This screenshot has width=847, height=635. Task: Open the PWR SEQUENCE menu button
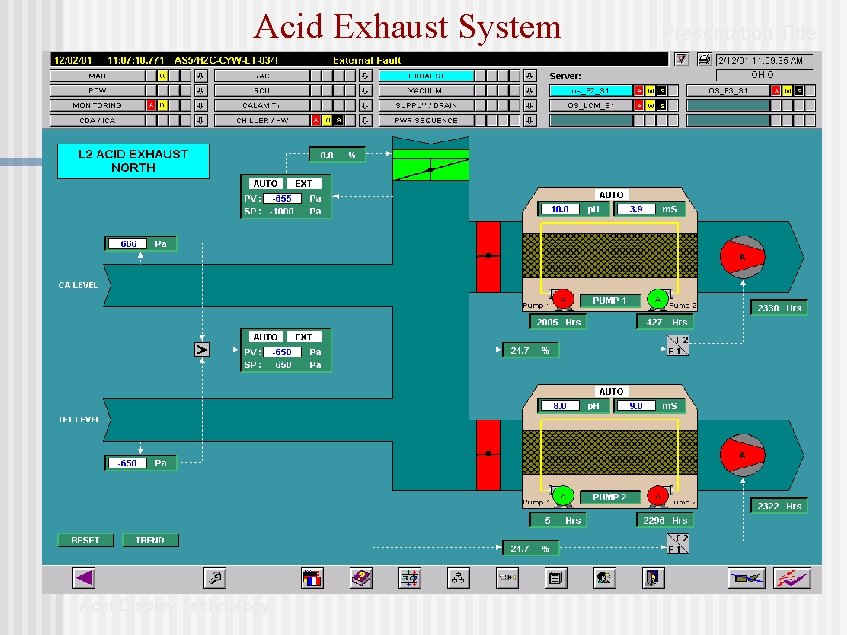(x=426, y=120)
